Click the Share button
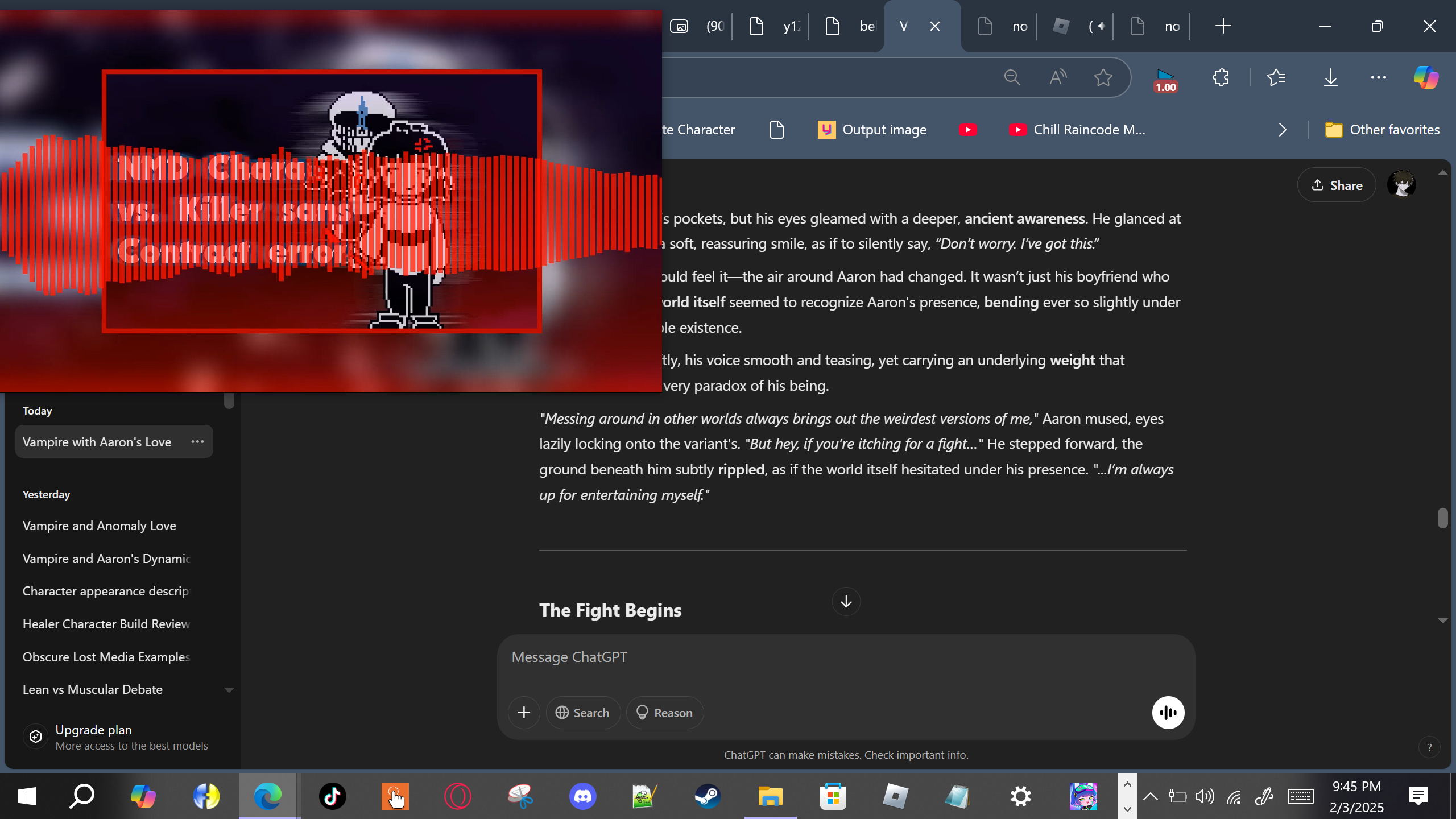Viewport: 1456px width, 819px height. coord(1337,185)
